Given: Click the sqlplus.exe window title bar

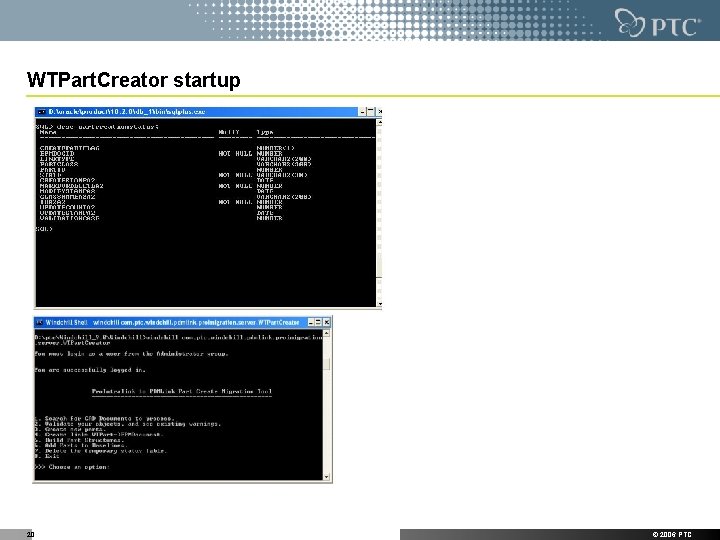Looking at the screenshot, I should (x=196, y=112).
